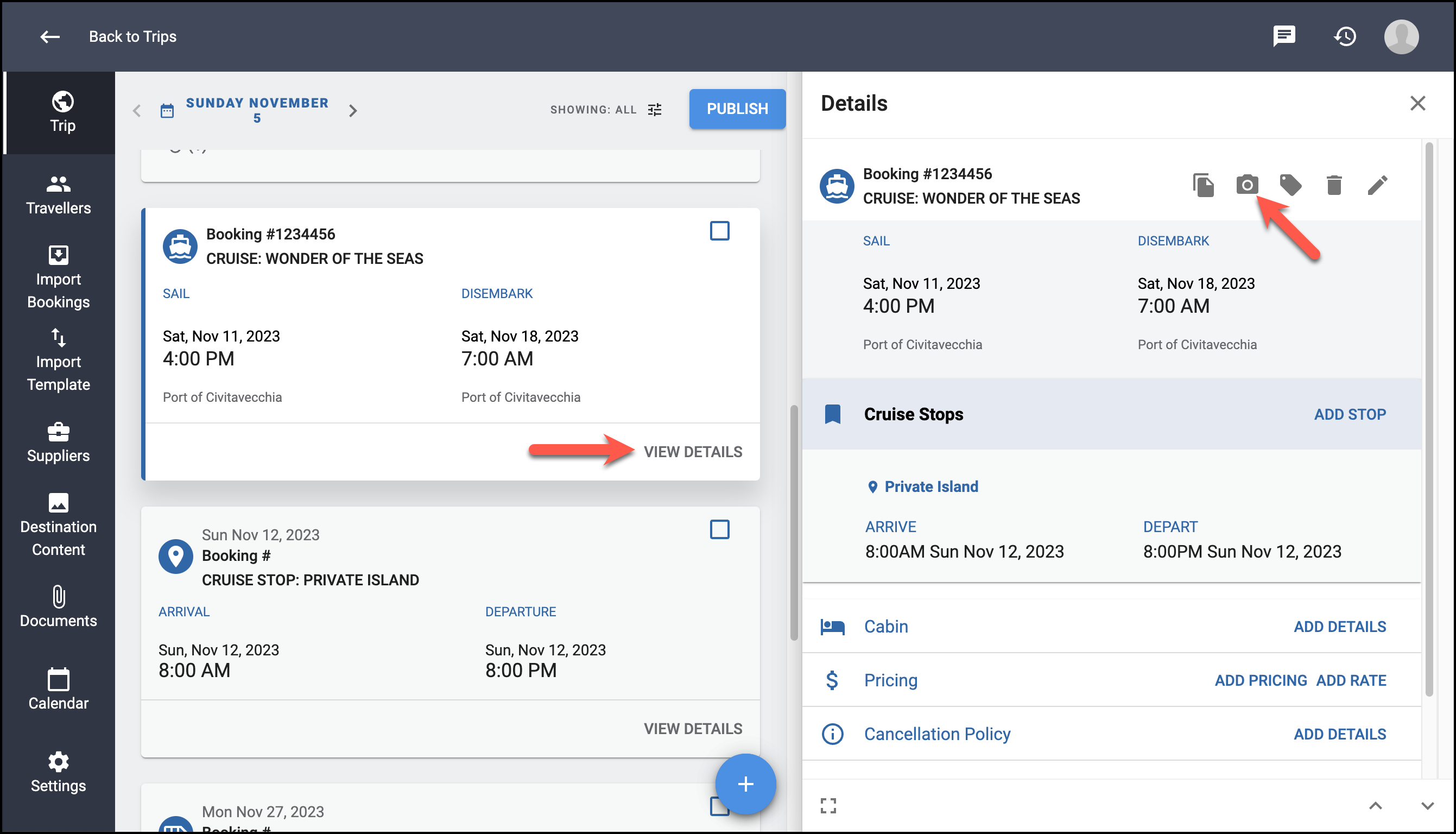The image size is (1456, 834).
Task: Click the Cancellation Policy section label
Action: coord(936,734)
